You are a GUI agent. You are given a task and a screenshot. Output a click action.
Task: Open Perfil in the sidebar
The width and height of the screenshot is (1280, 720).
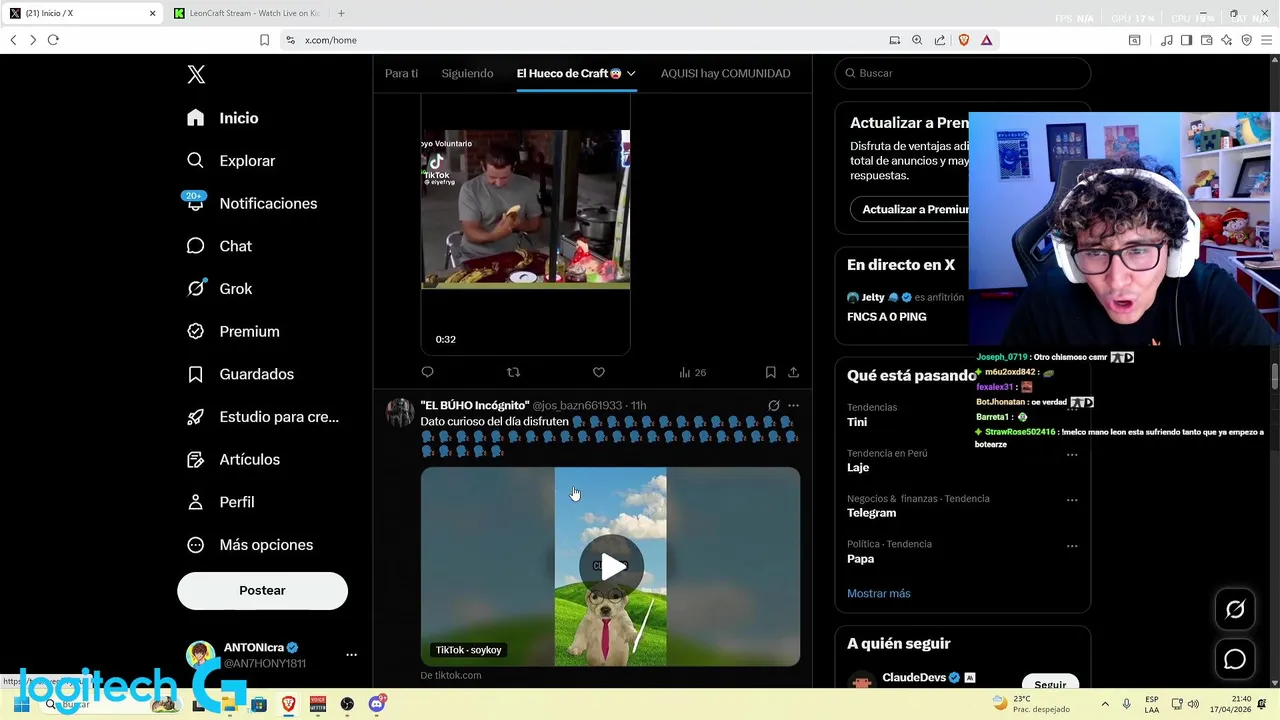(221, 502)
